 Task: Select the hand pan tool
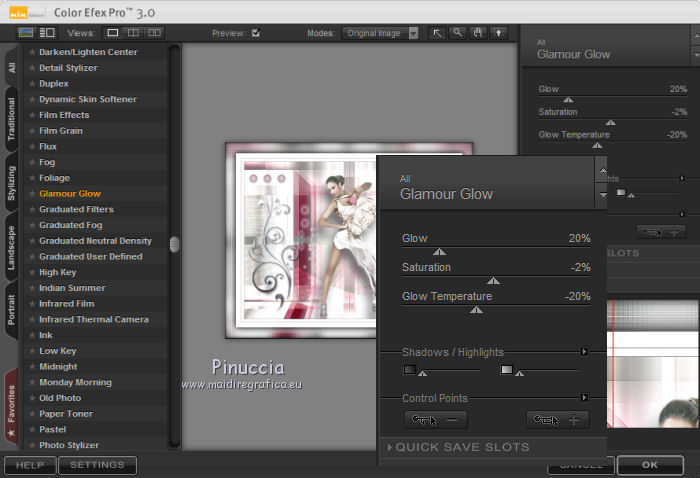pos(478,33)
